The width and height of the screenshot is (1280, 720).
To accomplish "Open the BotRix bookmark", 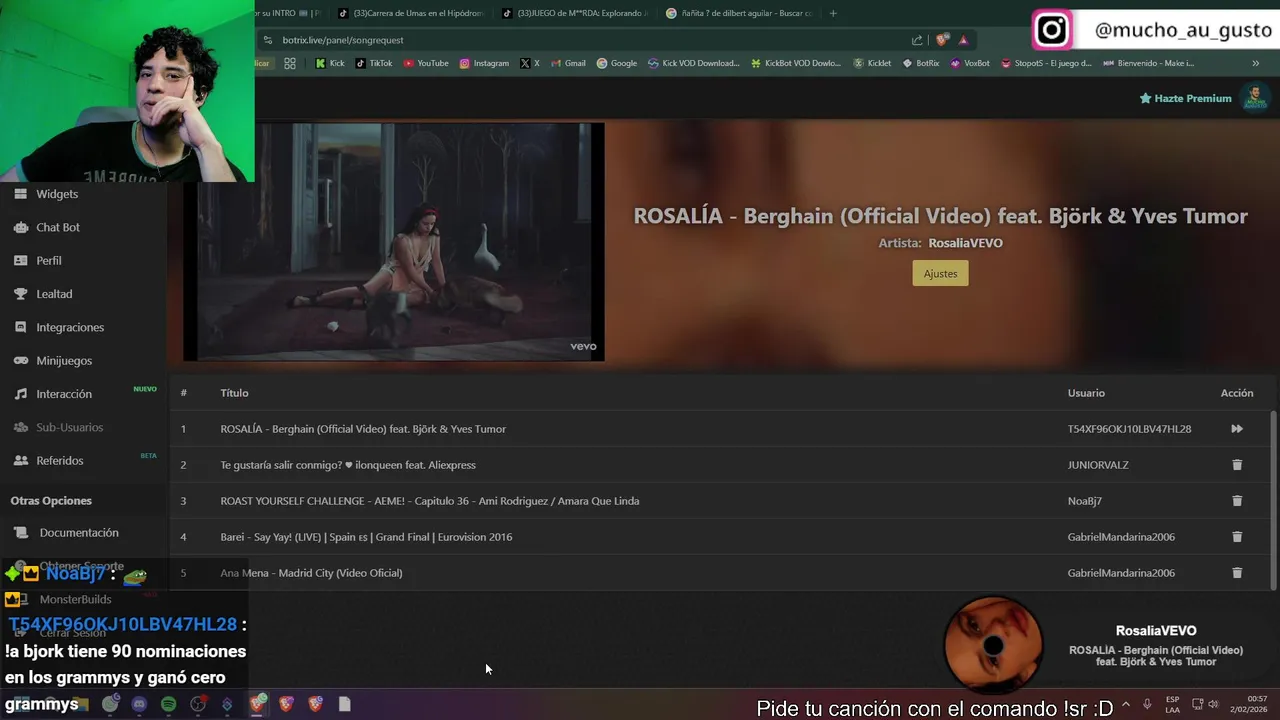I will click(x=921, y=63).
